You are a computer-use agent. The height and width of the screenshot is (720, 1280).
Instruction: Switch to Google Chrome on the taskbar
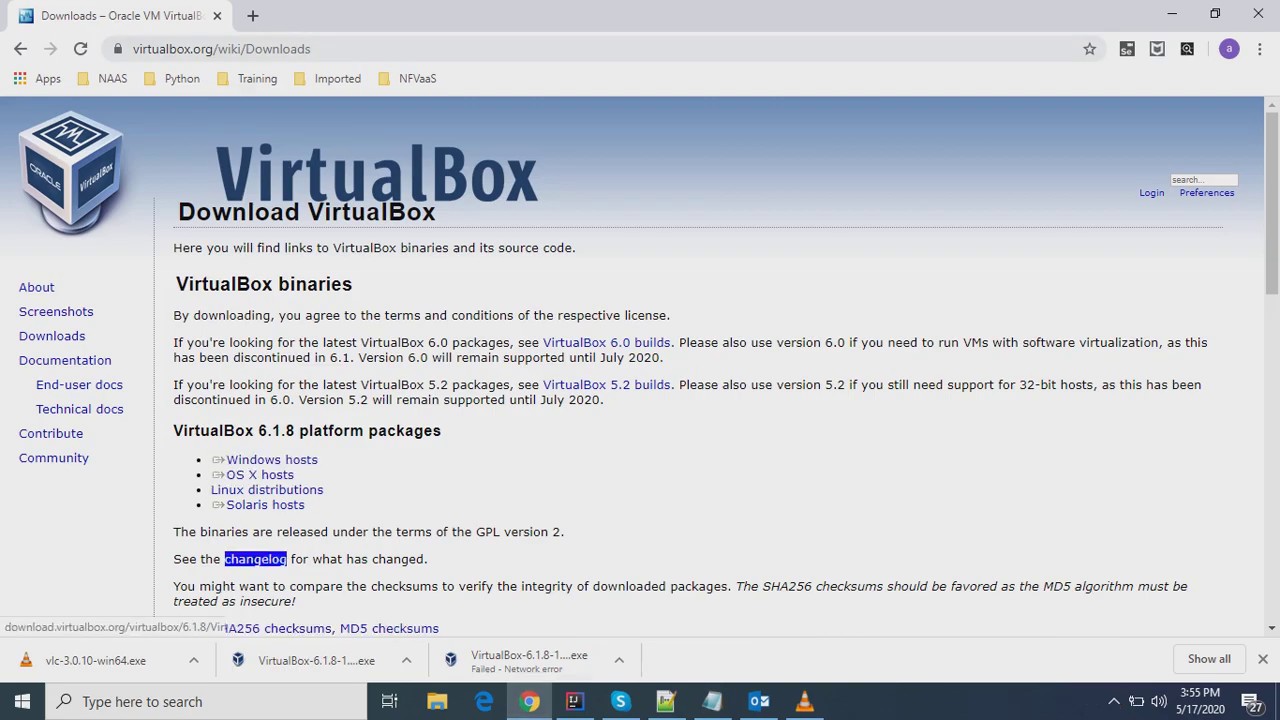click(x=530, y=701)
